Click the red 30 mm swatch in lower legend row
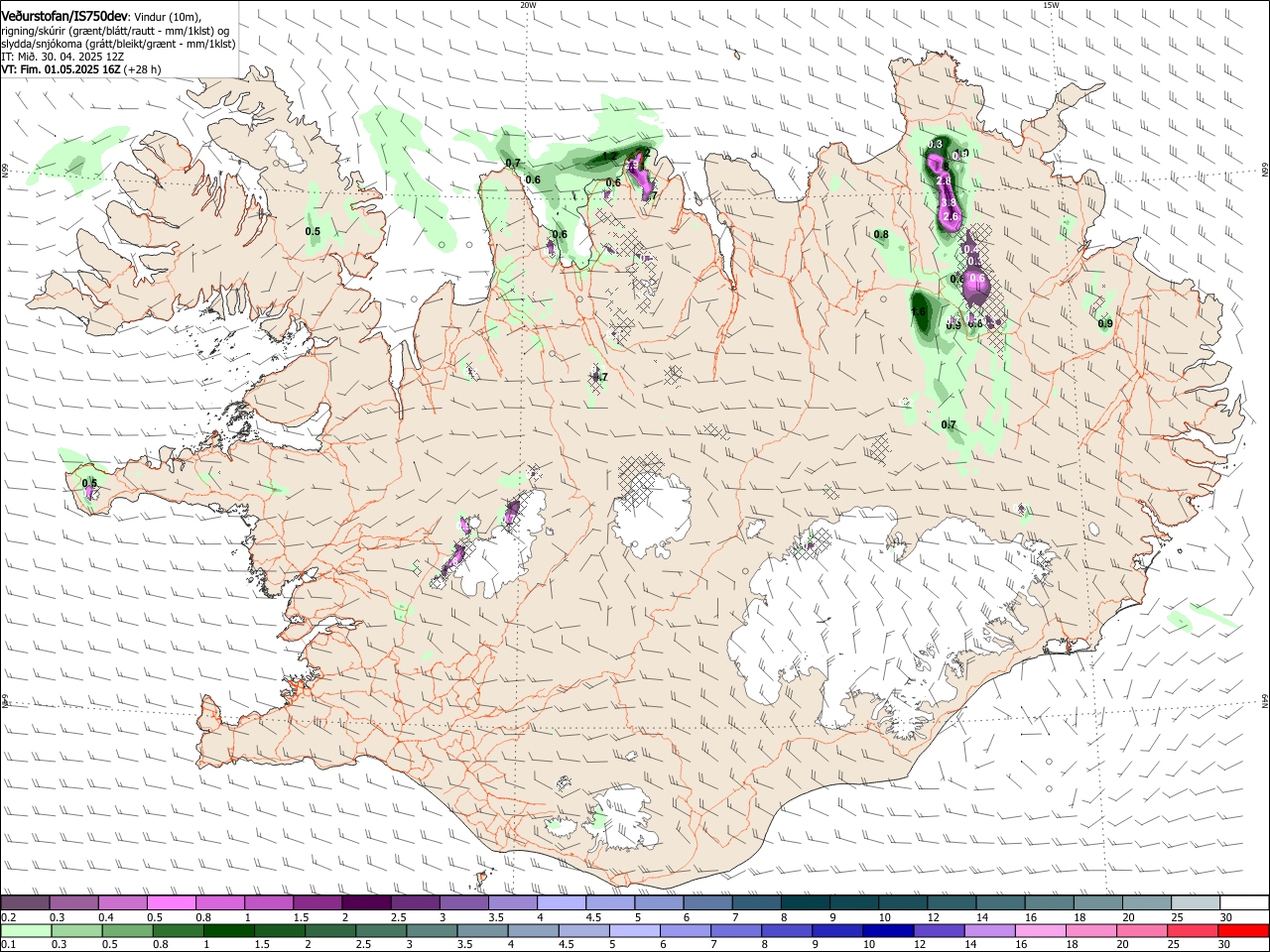This screenshot has height=952, width=1270. click(x=1244, y=931)
